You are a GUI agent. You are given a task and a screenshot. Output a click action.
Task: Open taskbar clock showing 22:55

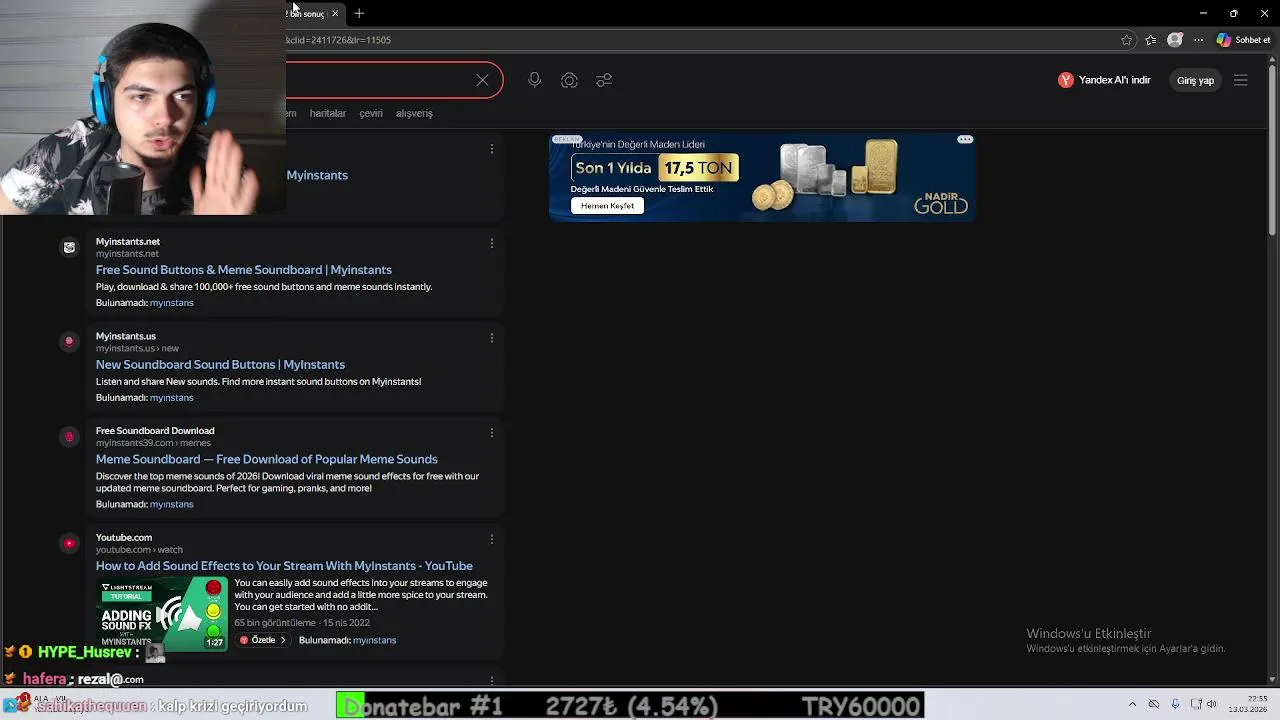click(1249, 704)
